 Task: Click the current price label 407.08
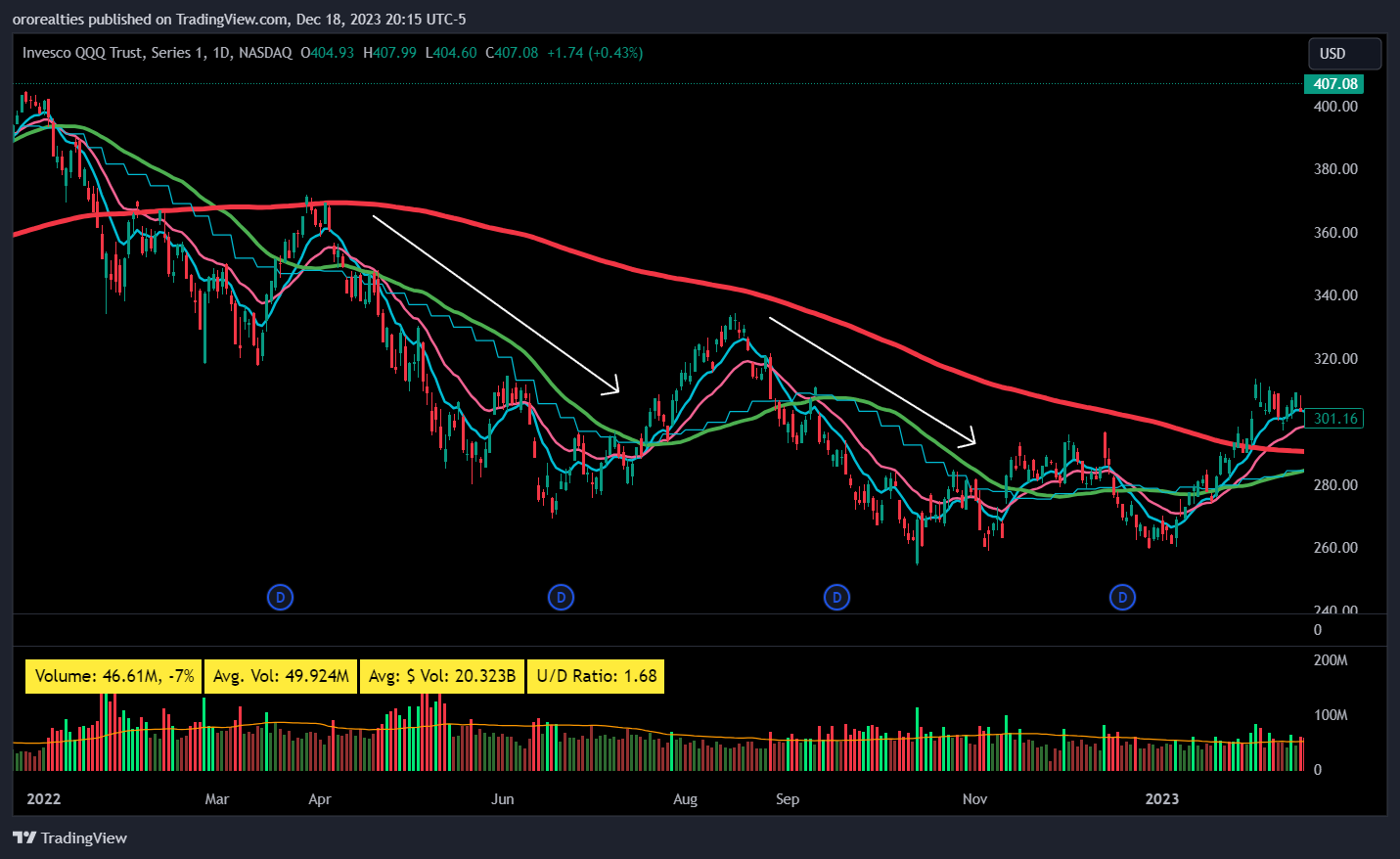pos(1334,84)
